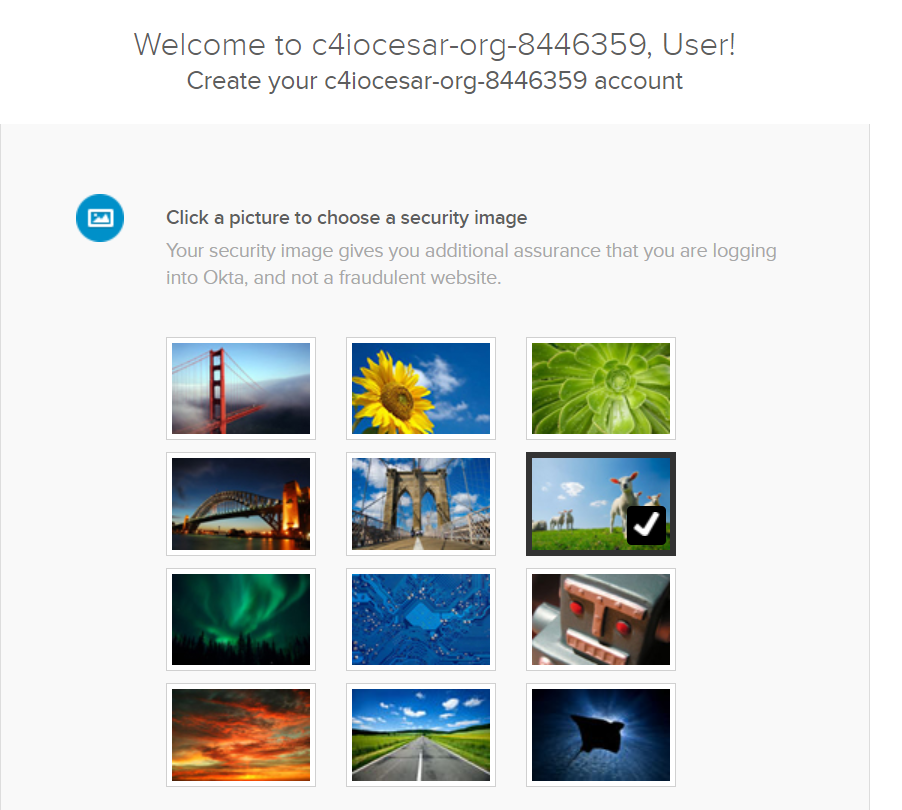
Task: Choose the Golden Gate Bridge security image
Action: [241, 388]
